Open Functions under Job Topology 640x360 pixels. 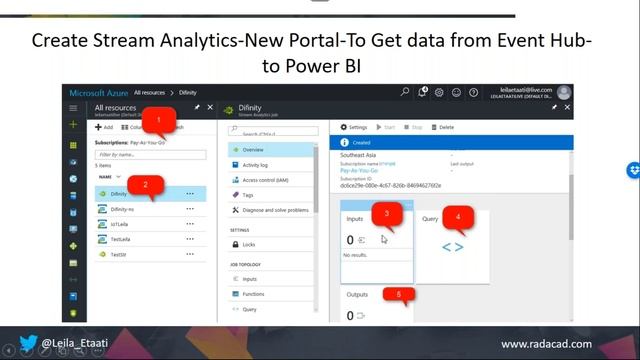coord(271,294)
